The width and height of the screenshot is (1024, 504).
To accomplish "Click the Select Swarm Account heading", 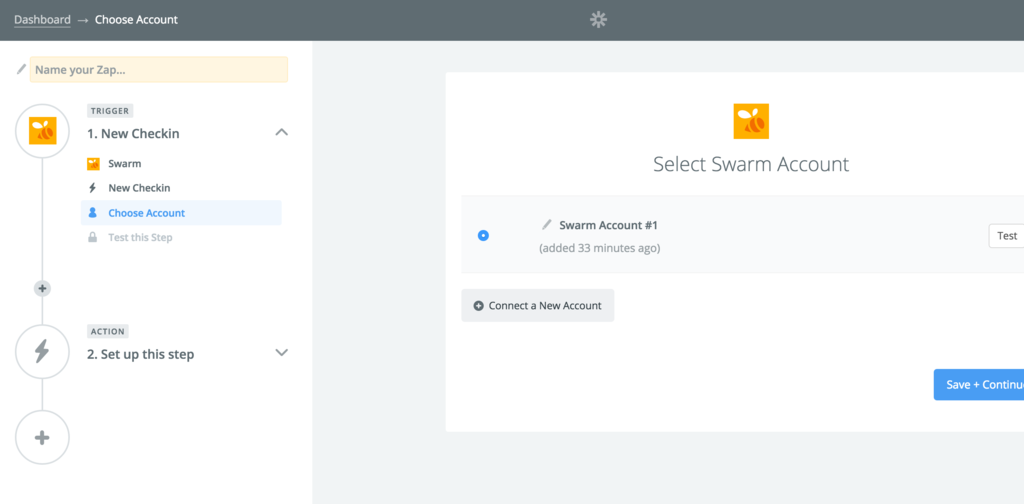I will tap(751, 164).
